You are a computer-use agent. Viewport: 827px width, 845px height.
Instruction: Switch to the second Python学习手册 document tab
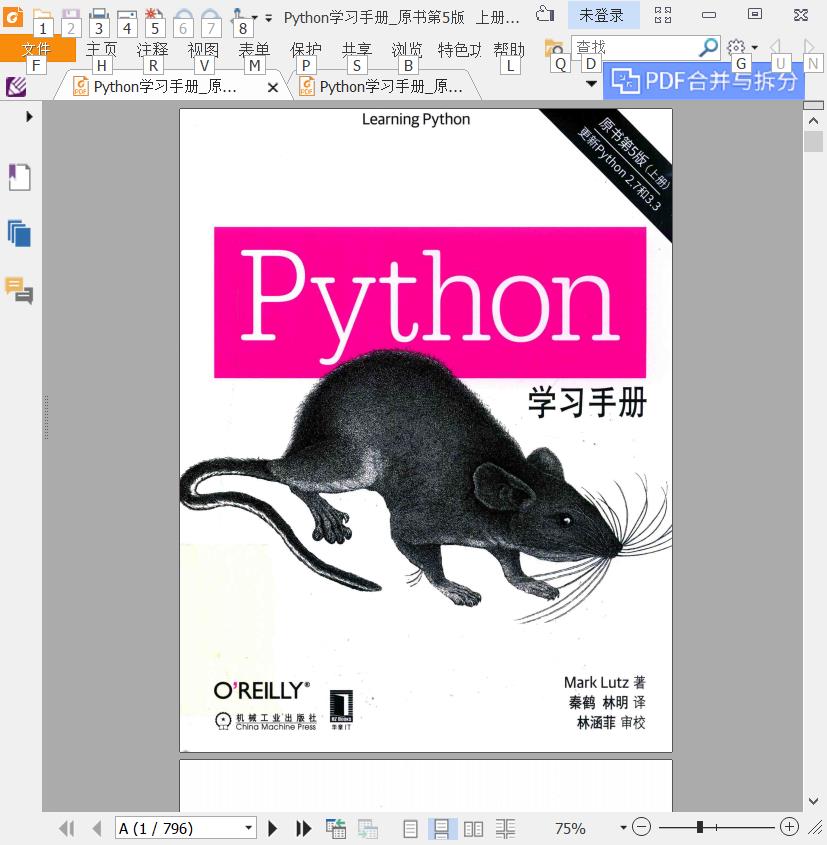click(383, 87)
